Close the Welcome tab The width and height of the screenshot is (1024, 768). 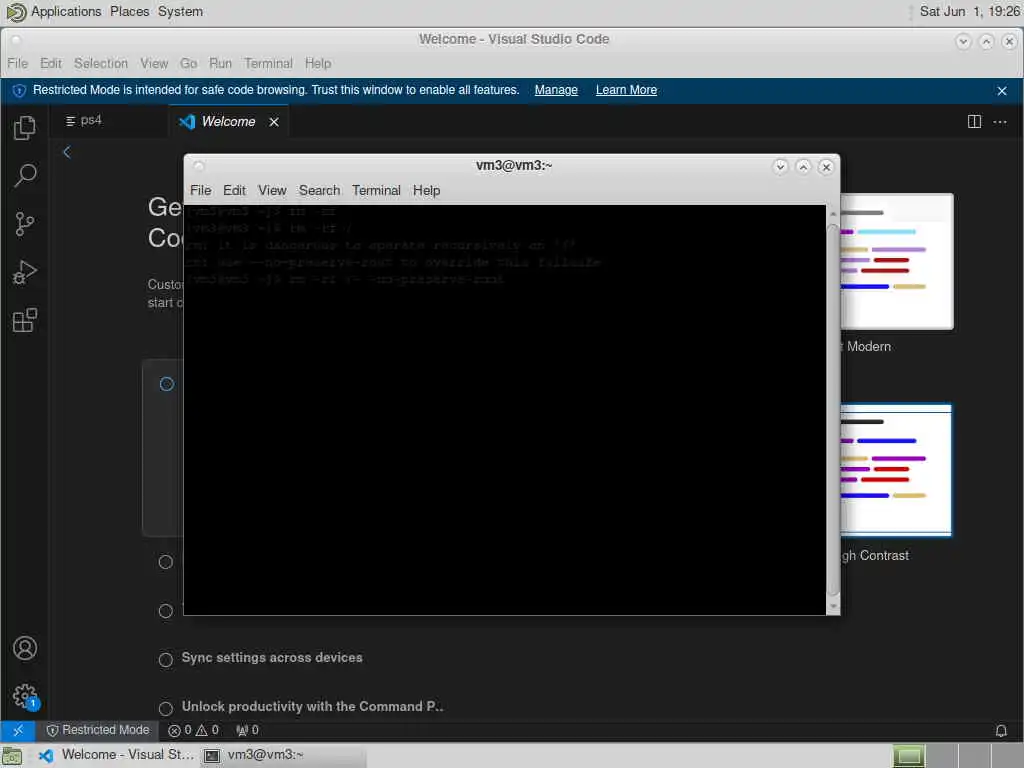(x=274, y=121)
